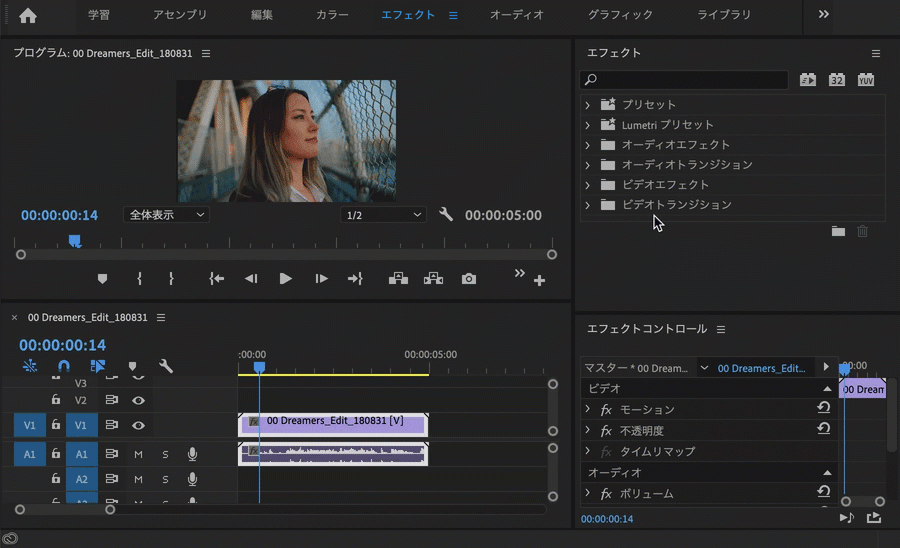Viewport: 900px width, 548px height.
Task: Go to In point button
Action: tap(216, 279)
